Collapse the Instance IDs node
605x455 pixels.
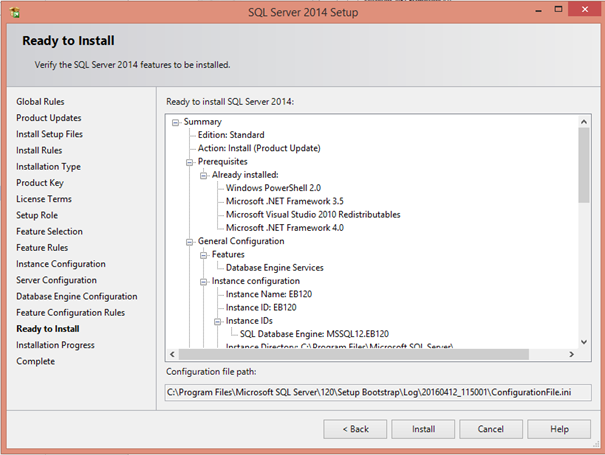(x=218, y=321)
